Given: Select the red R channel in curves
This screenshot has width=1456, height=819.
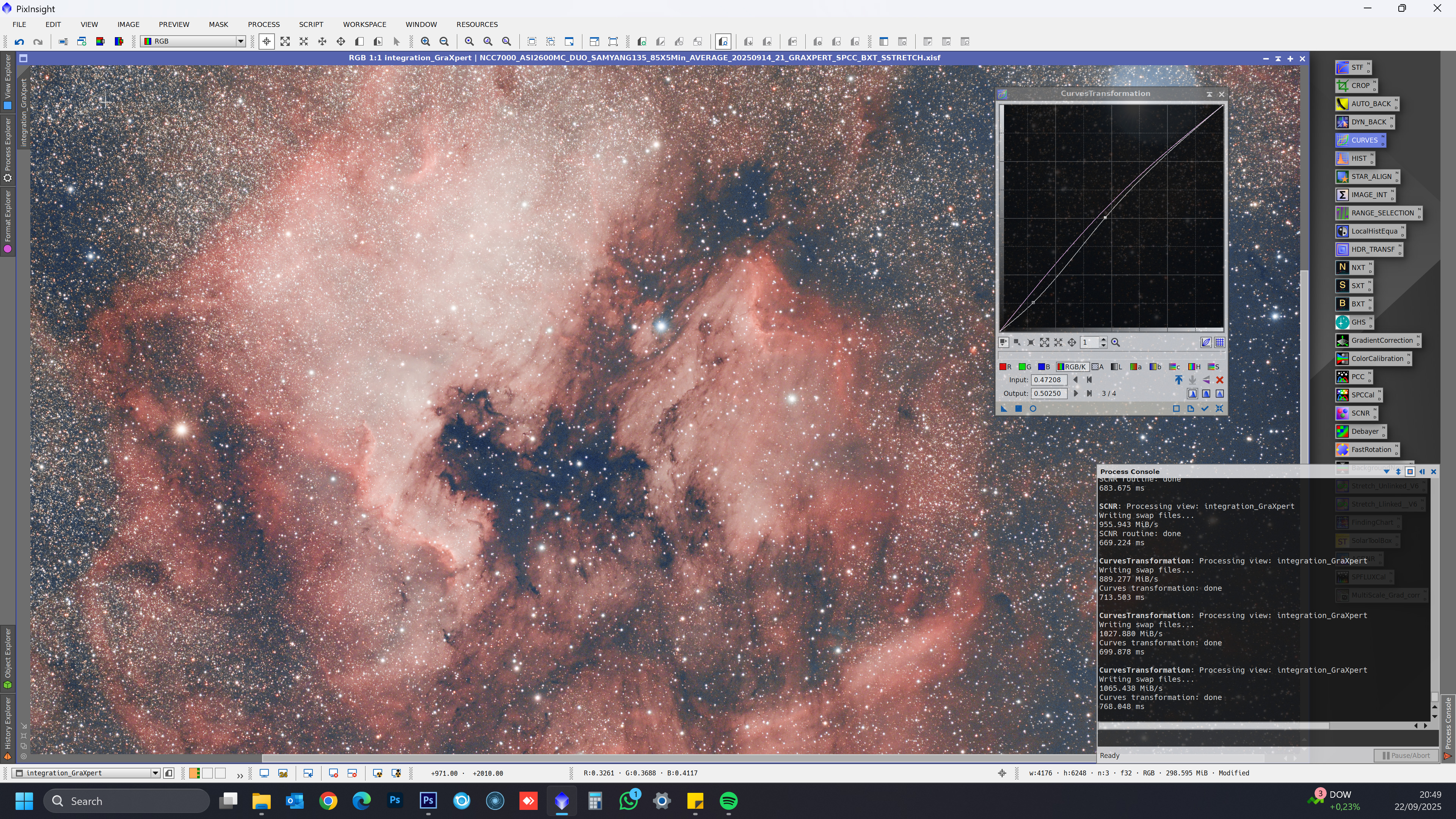Looking at the screenshot, I should tap(1006, 367).
